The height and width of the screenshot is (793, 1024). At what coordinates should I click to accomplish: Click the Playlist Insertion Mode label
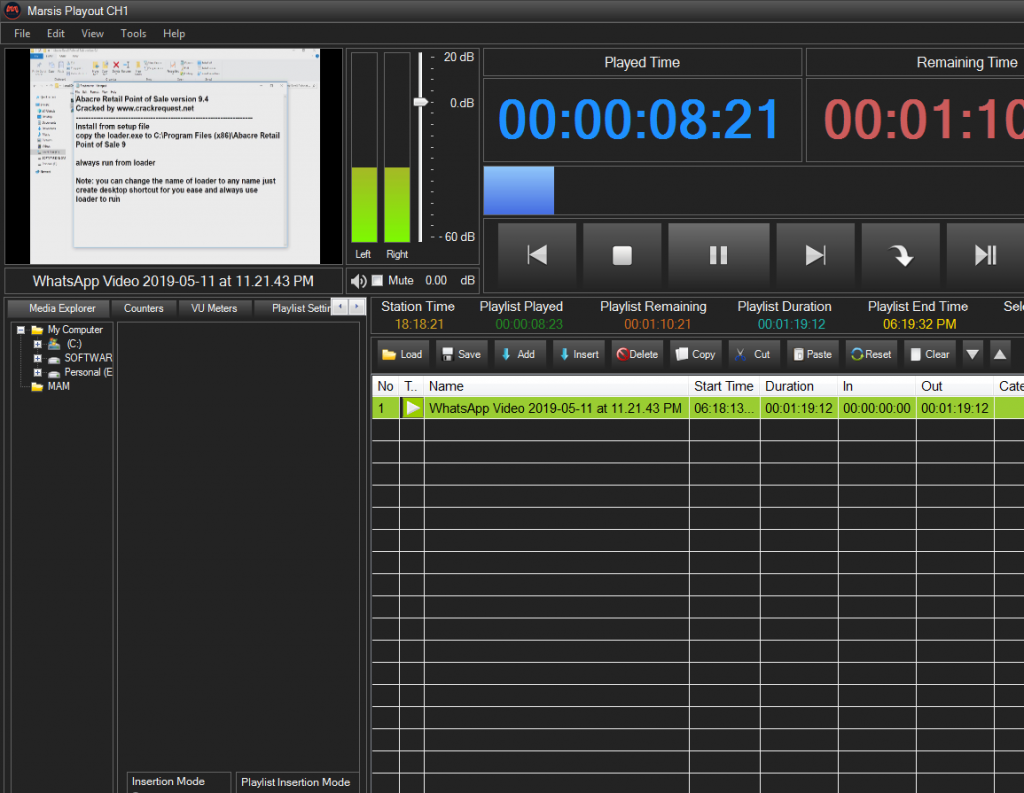click(x=295, y=782)
